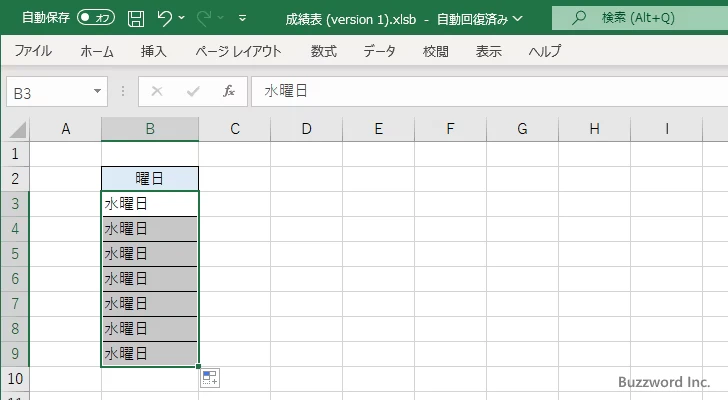Screen dimensions: 728x400
Task: Select row 7 header
Action: 15,304
